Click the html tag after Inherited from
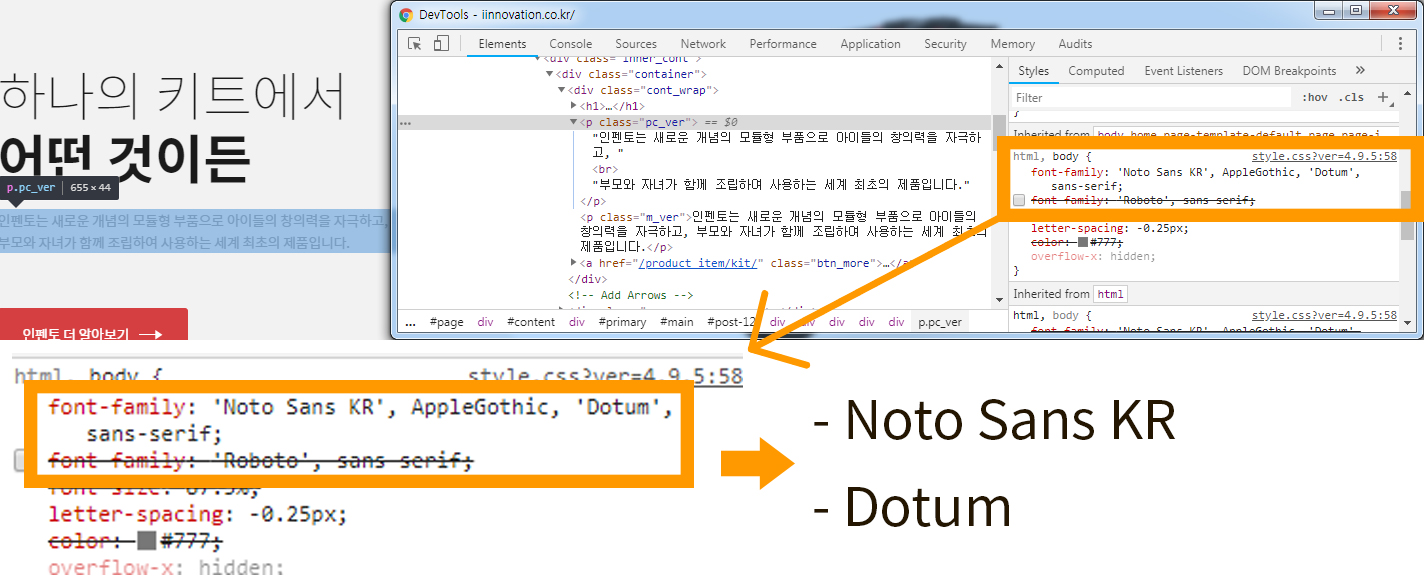Screen dimensions: 1424x588 point(1110,294)
